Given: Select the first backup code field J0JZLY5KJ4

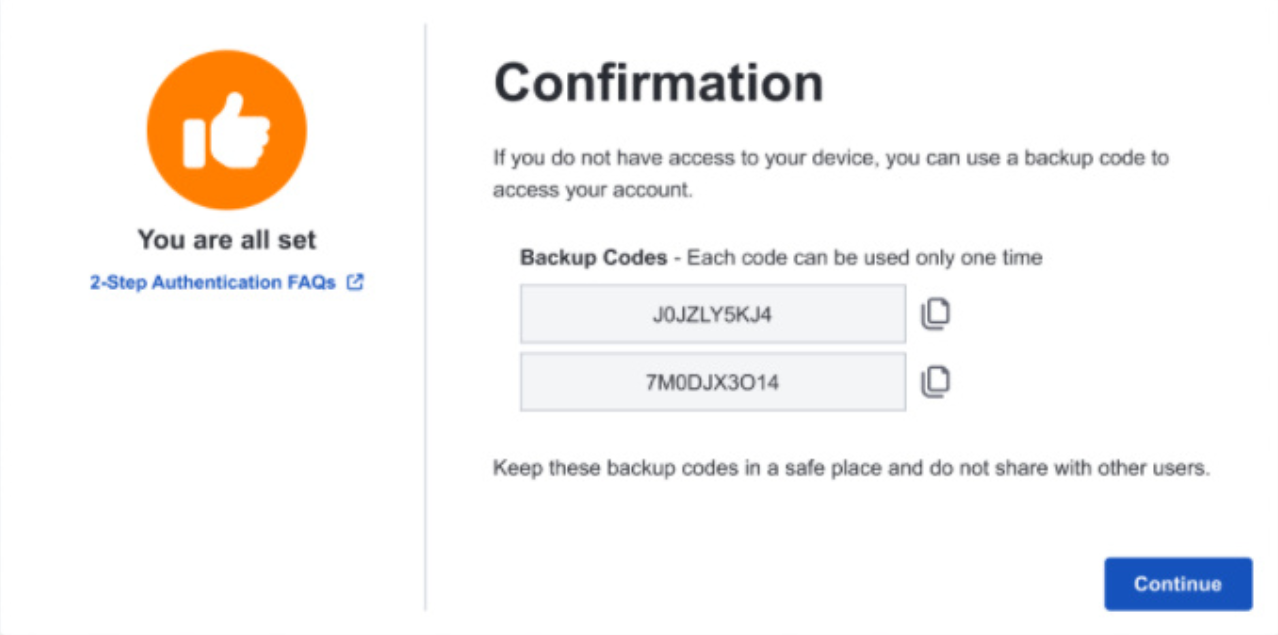Looking at the screenshot, I should pos(713,314).
